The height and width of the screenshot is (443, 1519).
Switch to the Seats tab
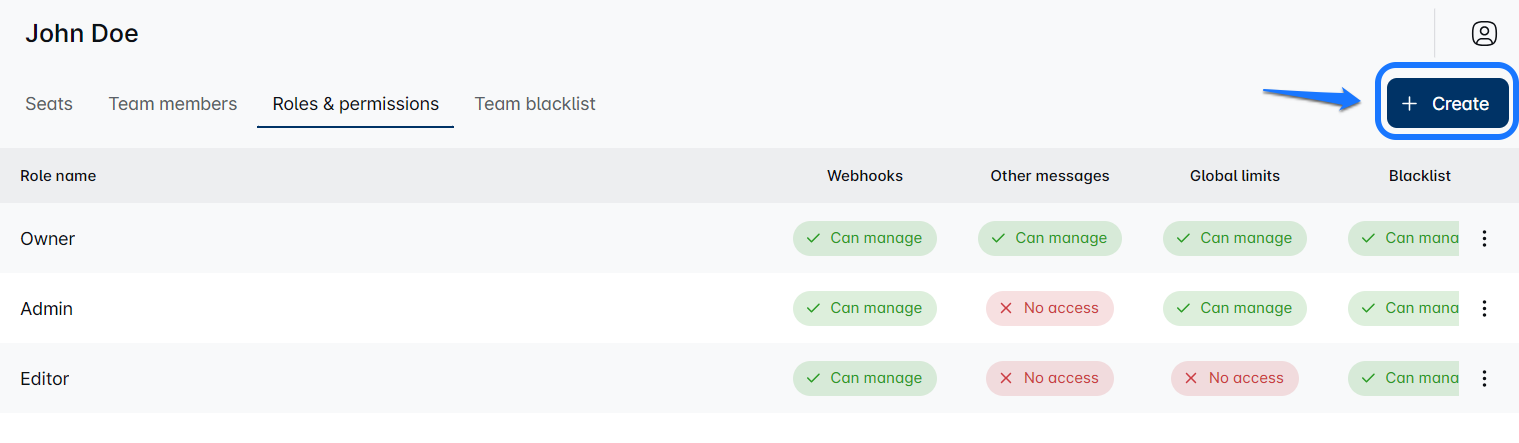49,104
